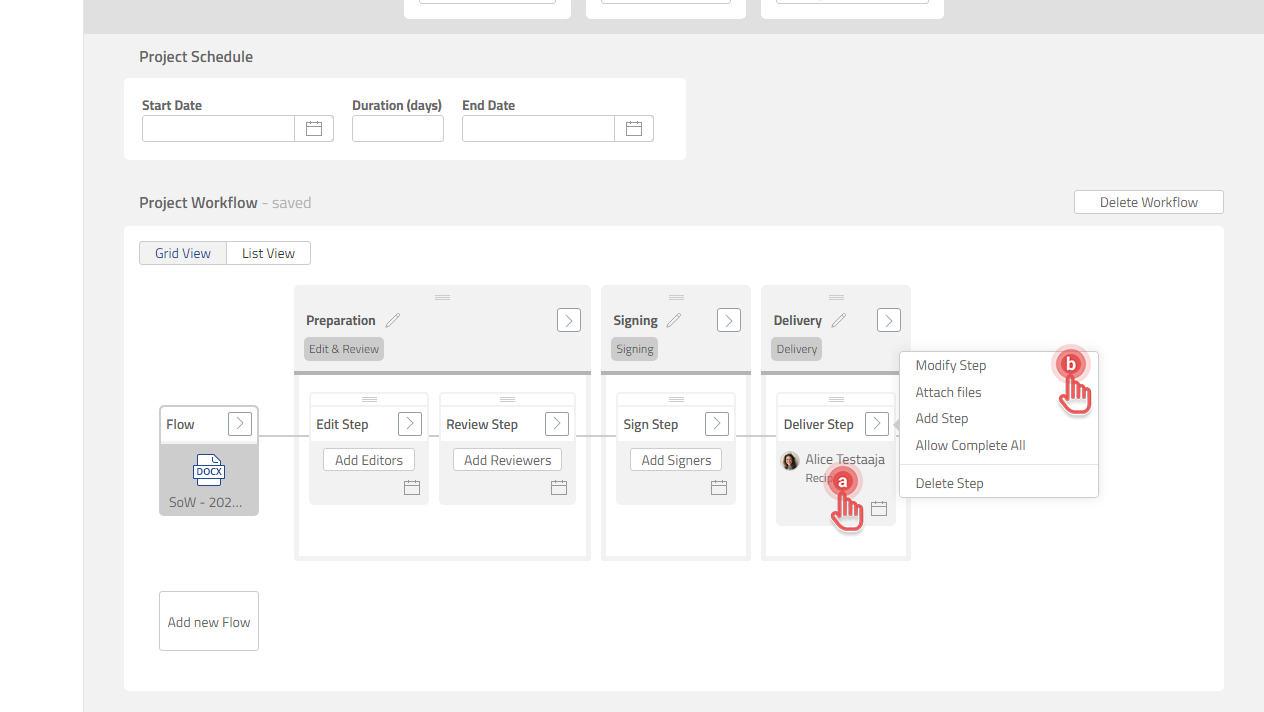Edit the Preparation phase name via pencil icon
The width and height of the screenshot is (1264, 712).
click(x=392, y=319)
